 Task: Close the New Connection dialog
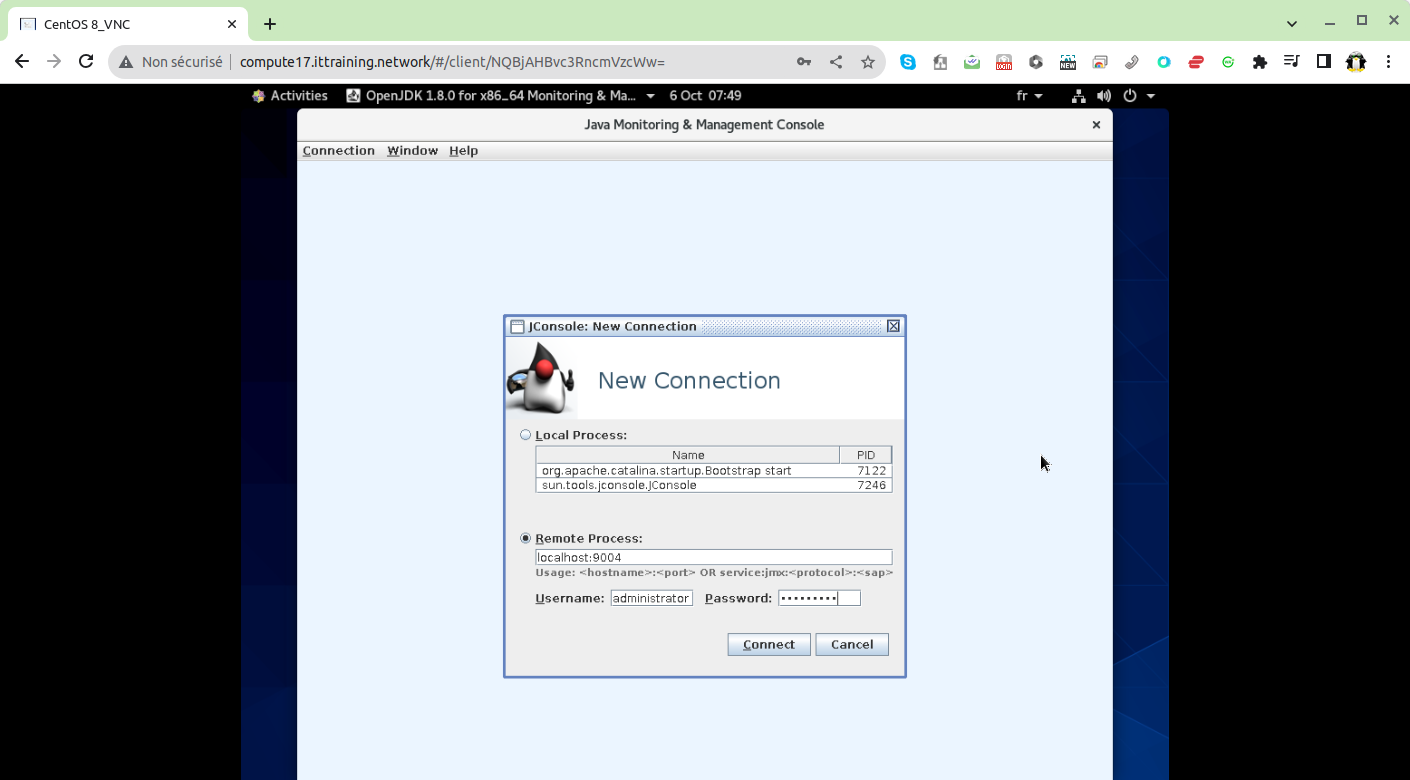pos(894,326)
